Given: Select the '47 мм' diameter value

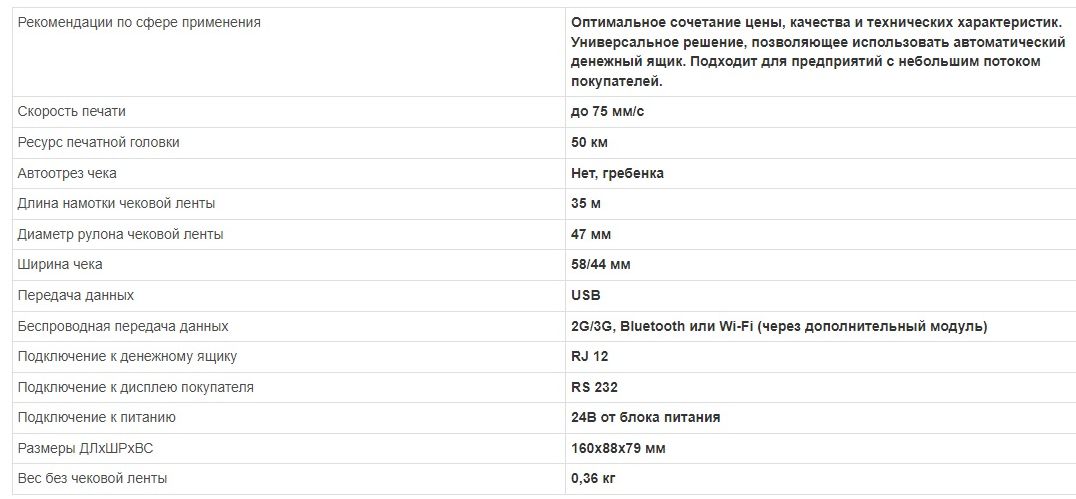Looking at the screenshot, I should 591,235.
